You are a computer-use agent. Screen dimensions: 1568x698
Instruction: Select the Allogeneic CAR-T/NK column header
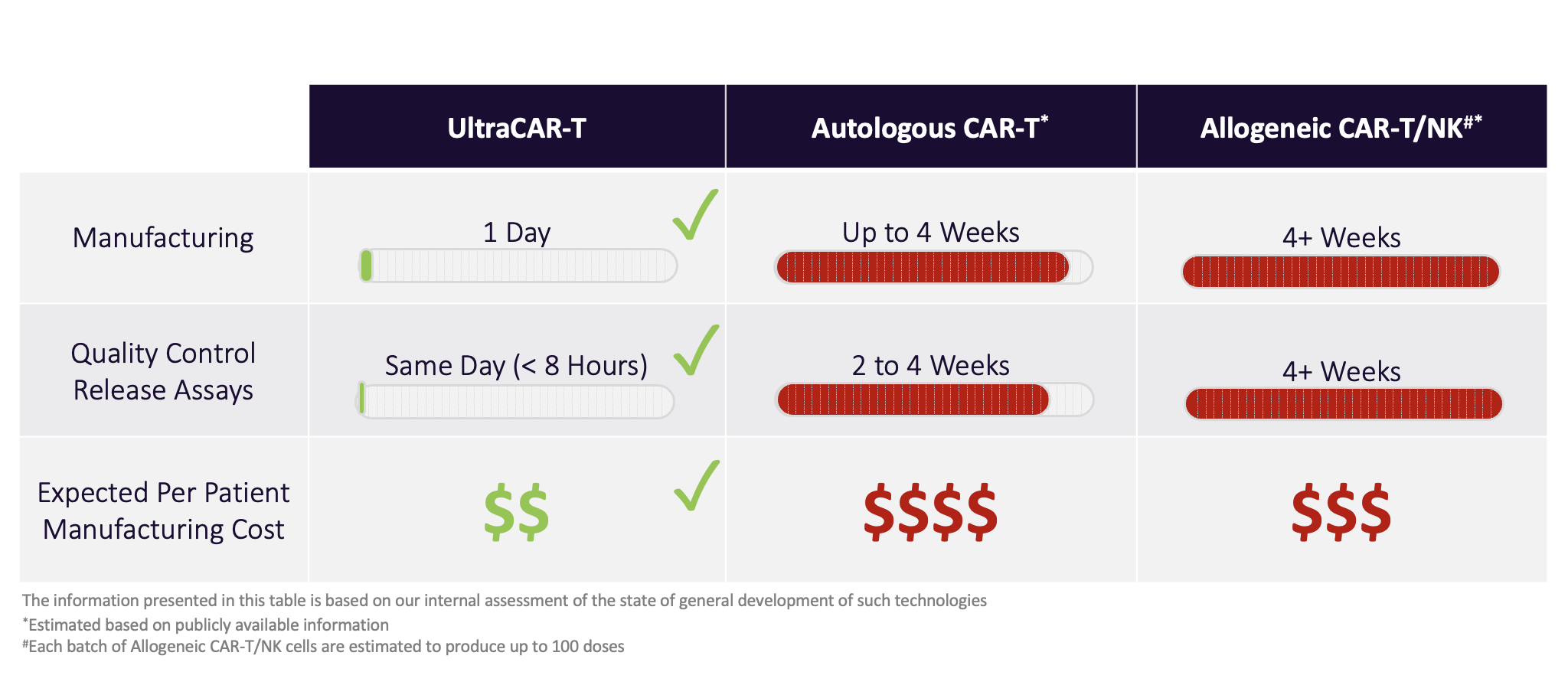click(x=1341, y=128)
